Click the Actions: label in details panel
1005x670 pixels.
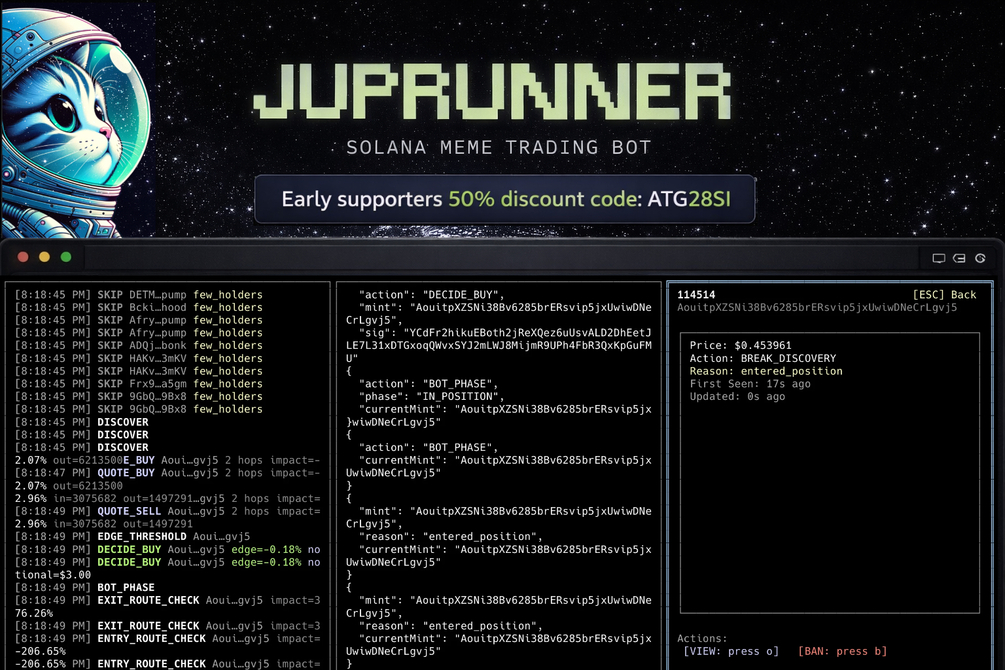702,638
